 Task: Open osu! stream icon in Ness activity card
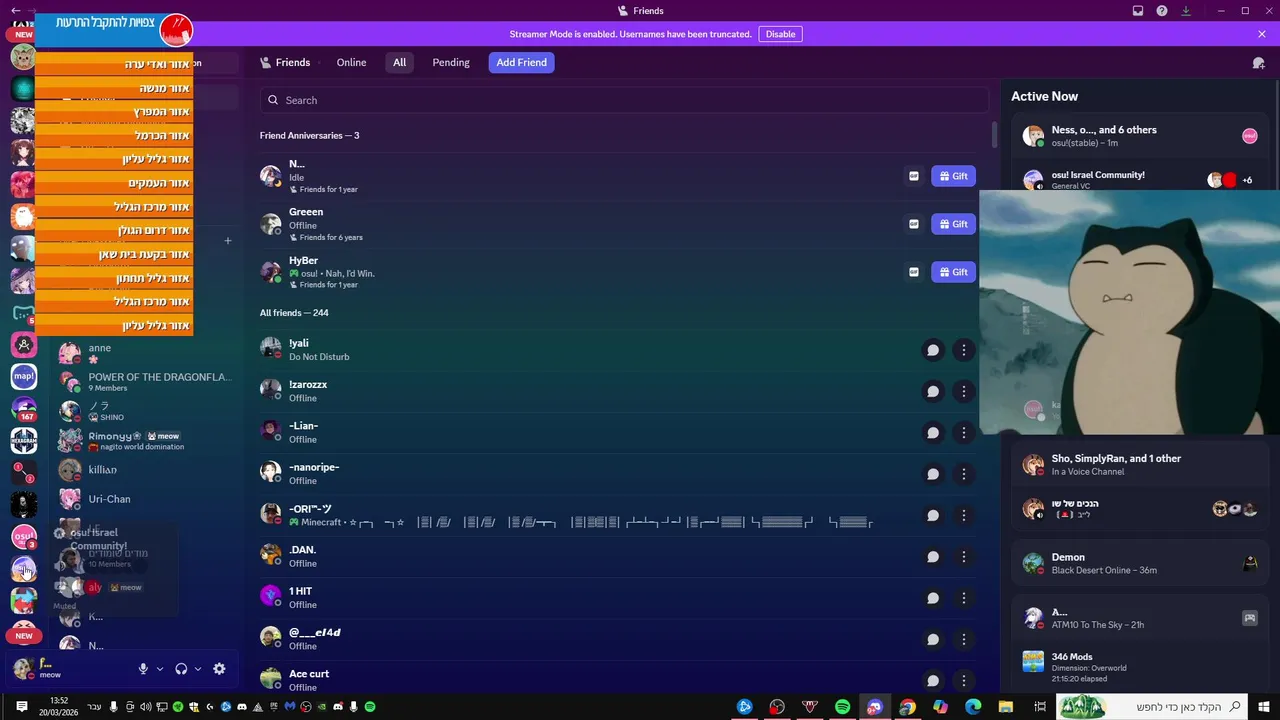coord(1250,136)
